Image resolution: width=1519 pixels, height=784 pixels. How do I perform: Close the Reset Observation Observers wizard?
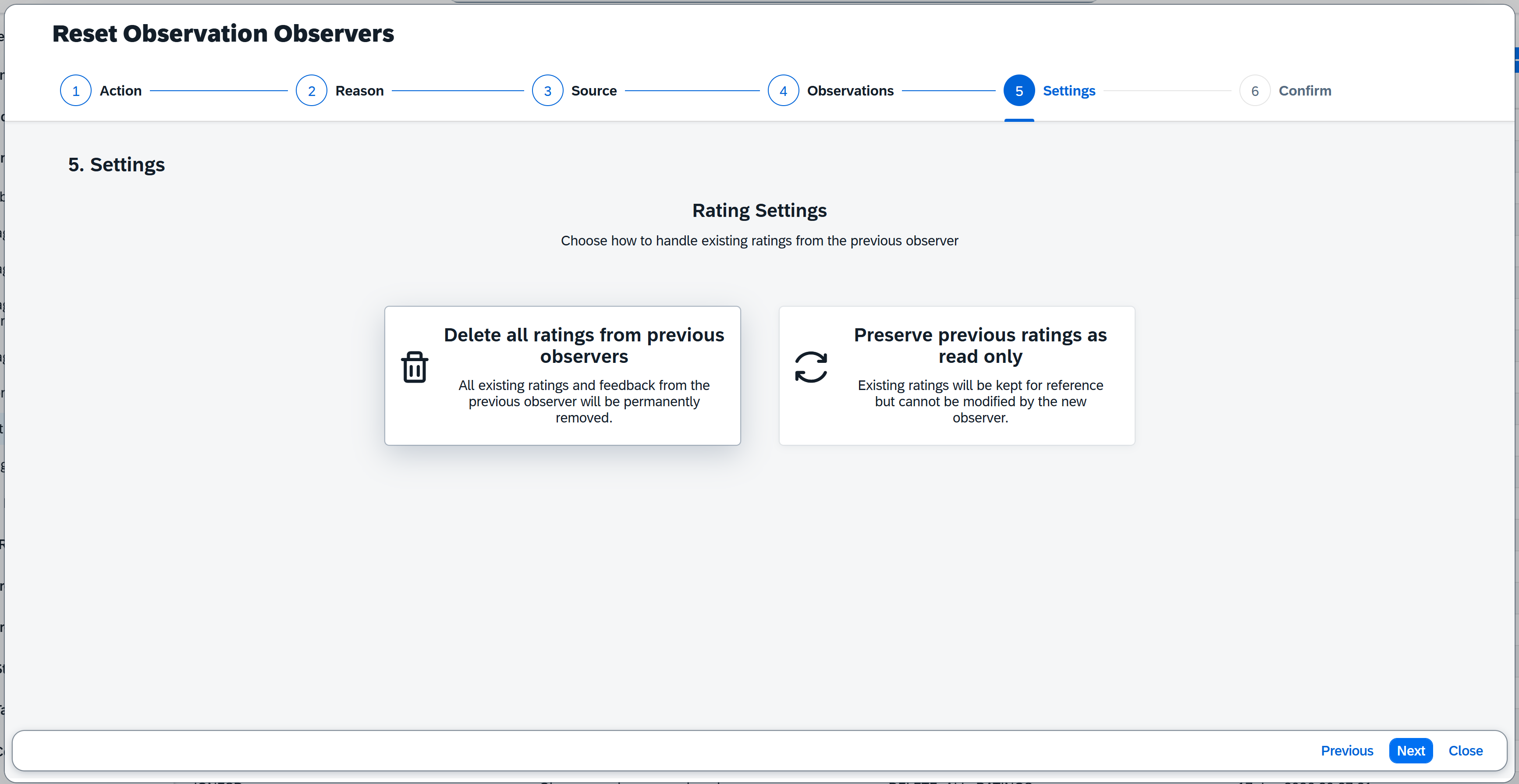(1466, 750)
